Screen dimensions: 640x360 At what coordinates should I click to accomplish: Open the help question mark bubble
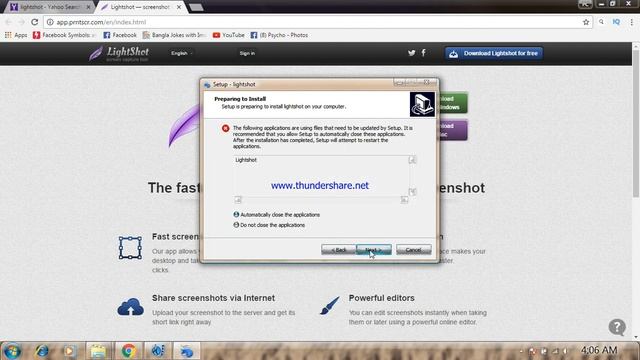point(617,327)
